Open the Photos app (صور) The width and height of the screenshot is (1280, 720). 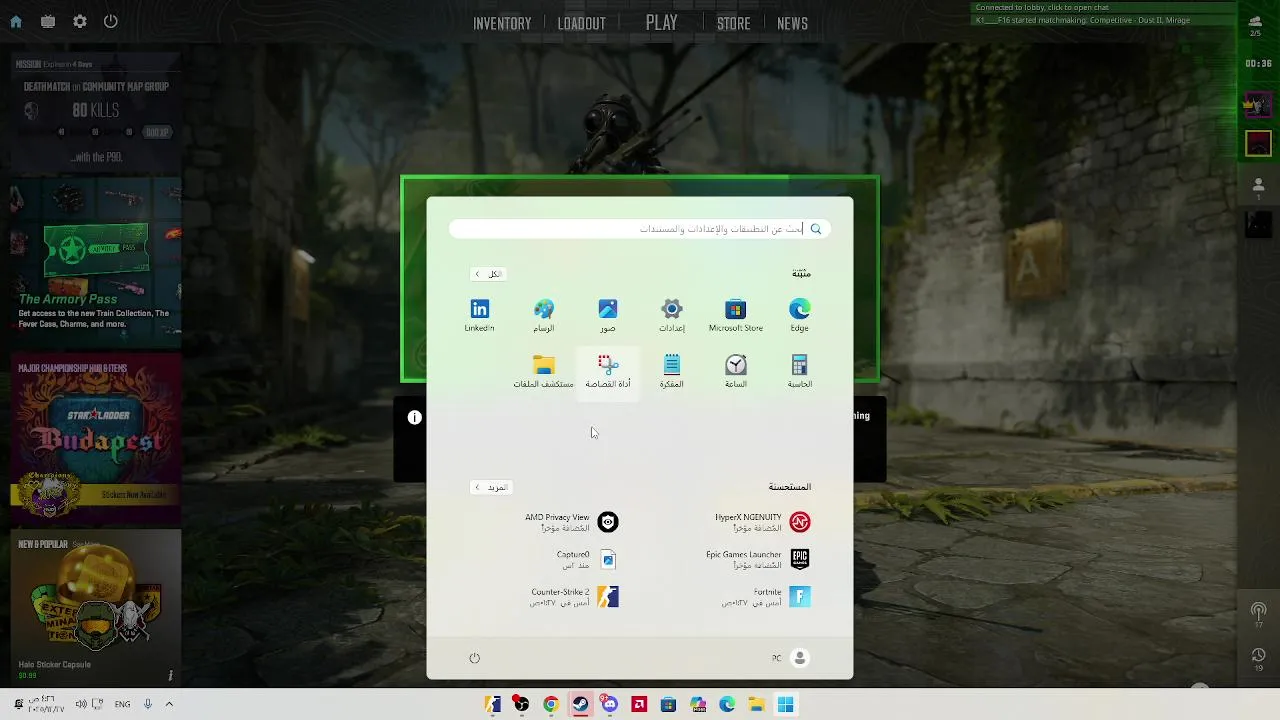tap(607, 315)
